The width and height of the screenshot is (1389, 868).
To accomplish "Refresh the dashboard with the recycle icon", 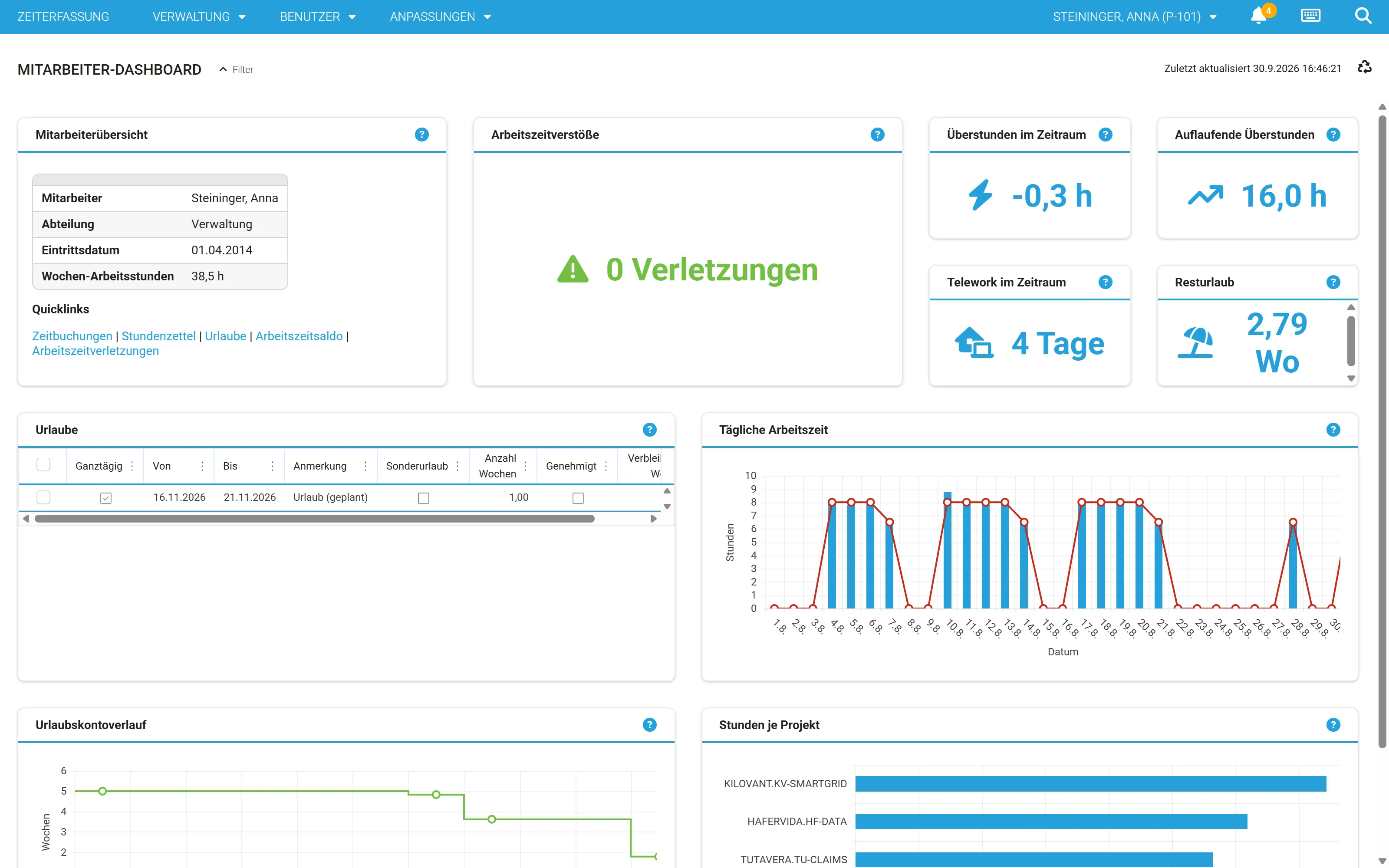I will point(1364,68).
